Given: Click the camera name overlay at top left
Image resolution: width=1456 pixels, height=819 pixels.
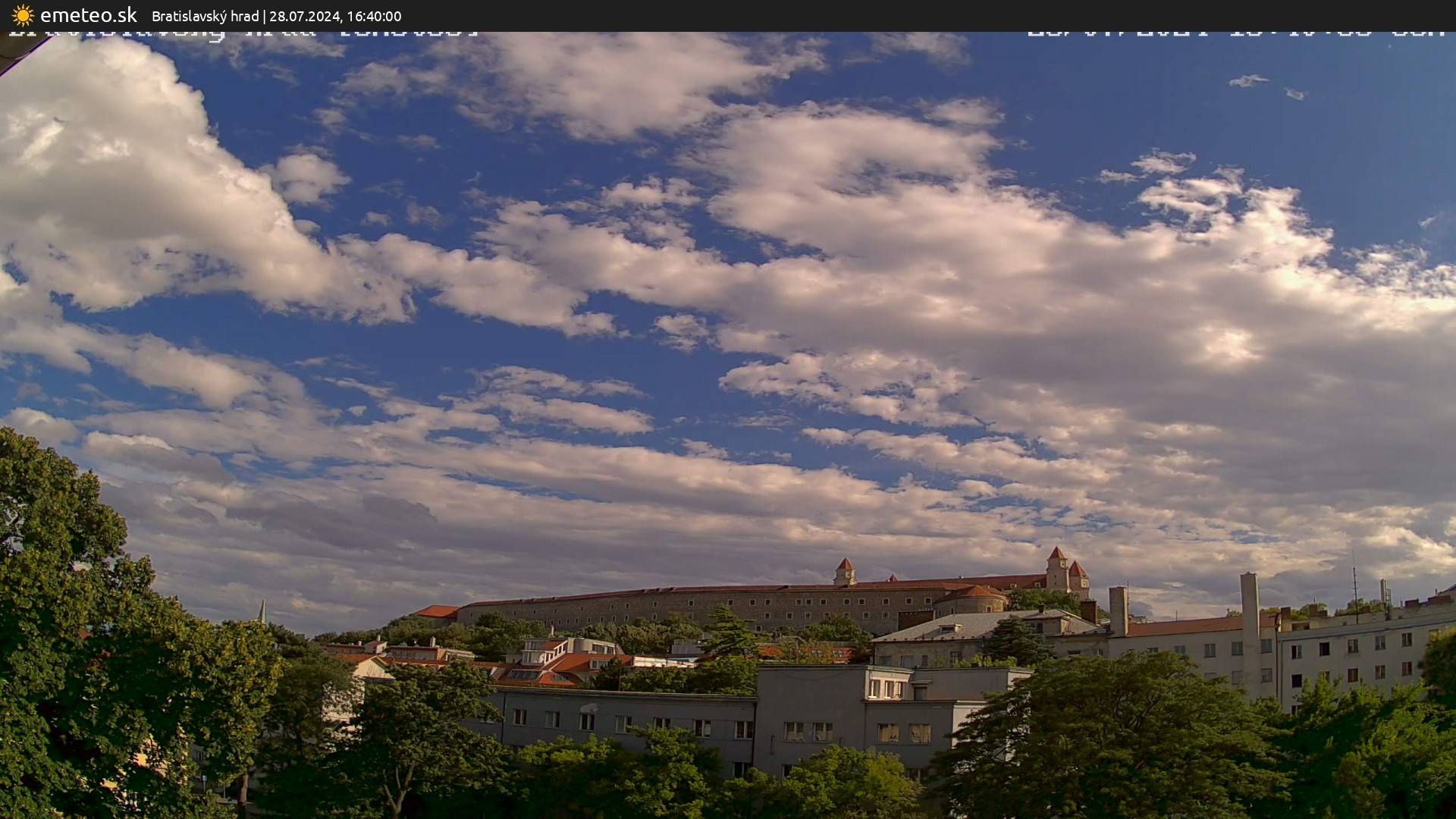Looking at the screenshot, I should click(x=243, y=34).
